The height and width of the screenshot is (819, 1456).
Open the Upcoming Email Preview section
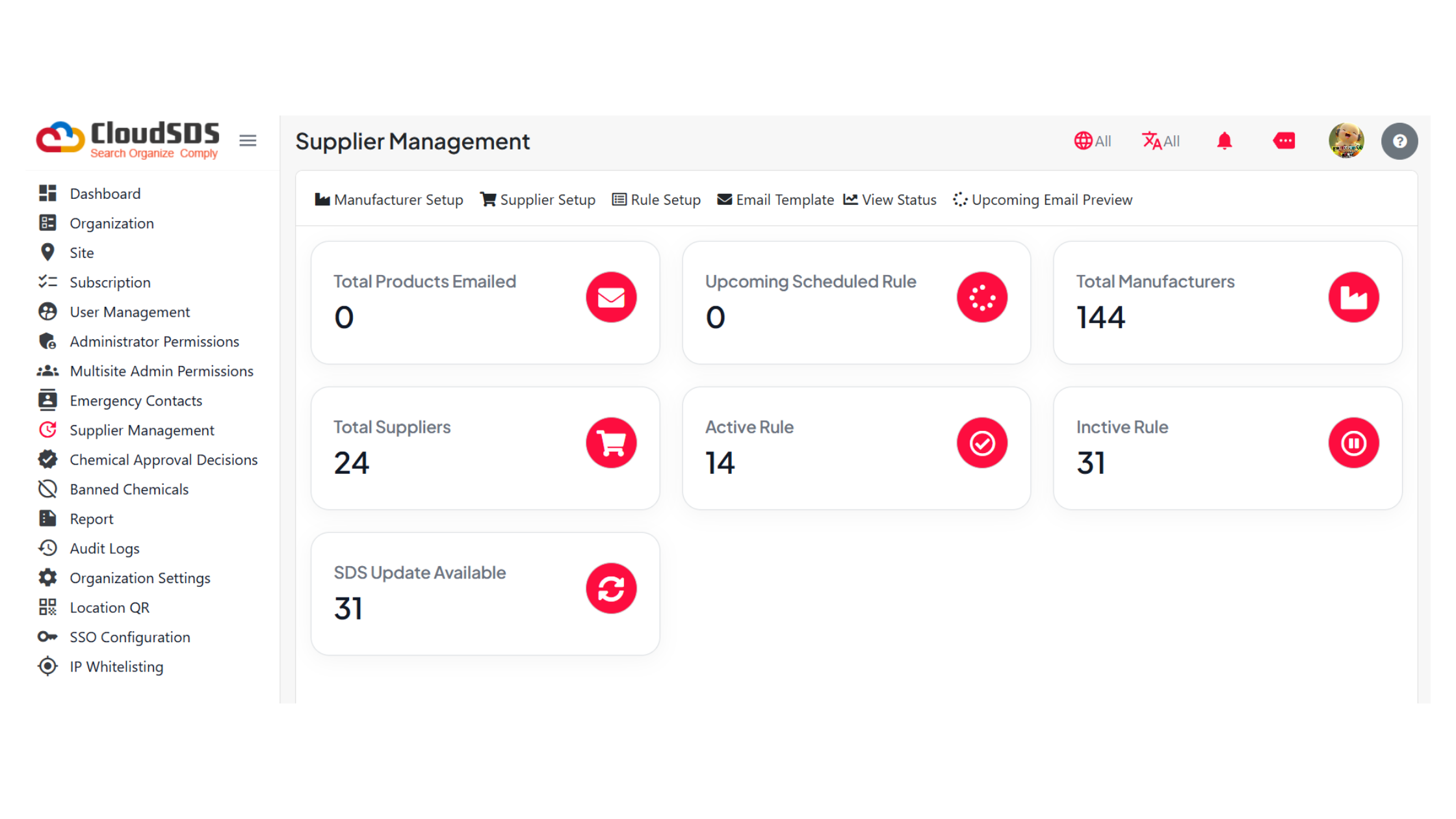click(1042, 200)
